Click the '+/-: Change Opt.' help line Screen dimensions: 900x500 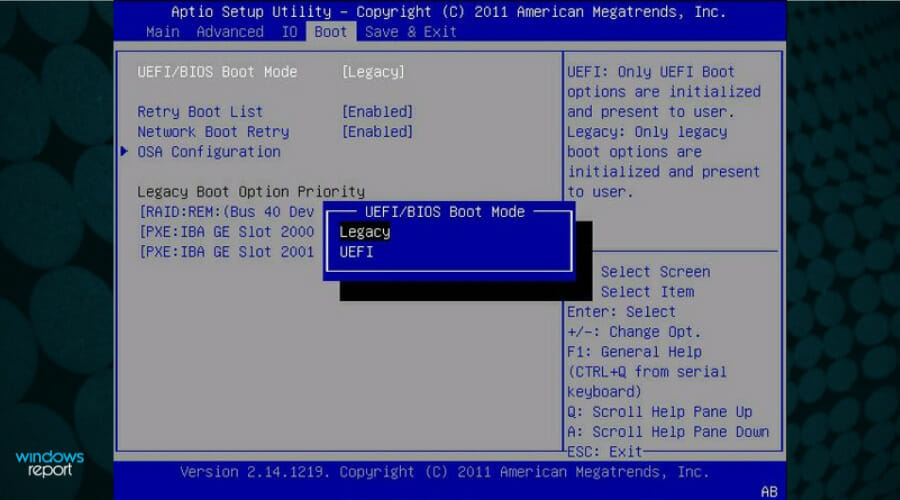(634, 332)
